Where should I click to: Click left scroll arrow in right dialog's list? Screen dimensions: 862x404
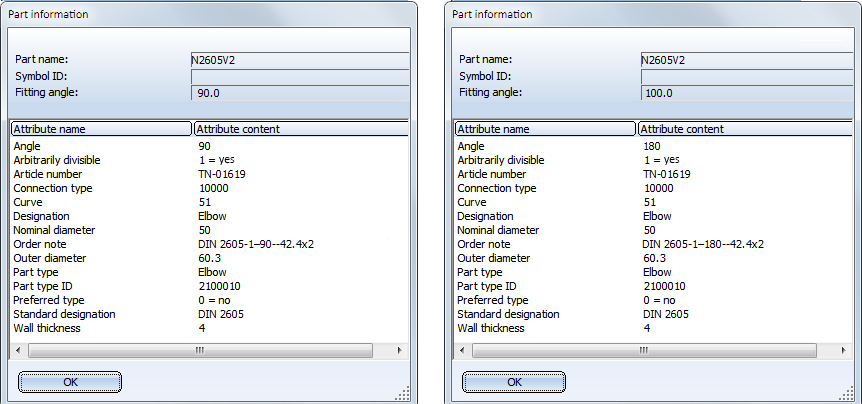pyautogui.click(x=461, y=351)
